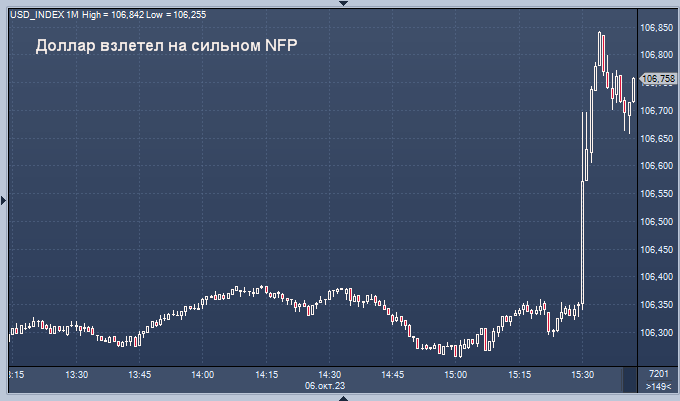Click the 14:00 time axis label

coord(203,374)
